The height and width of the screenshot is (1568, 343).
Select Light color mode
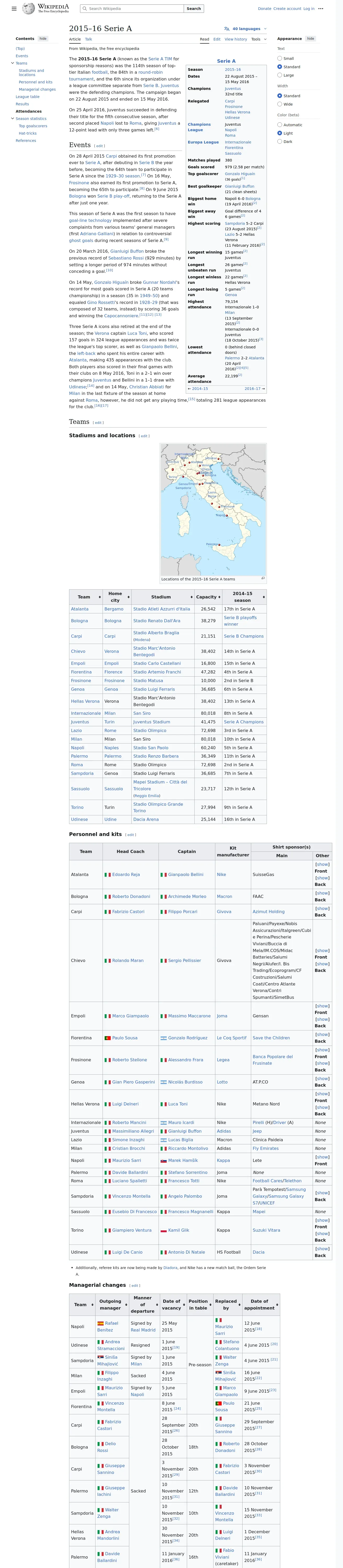[x=280, y=133]
